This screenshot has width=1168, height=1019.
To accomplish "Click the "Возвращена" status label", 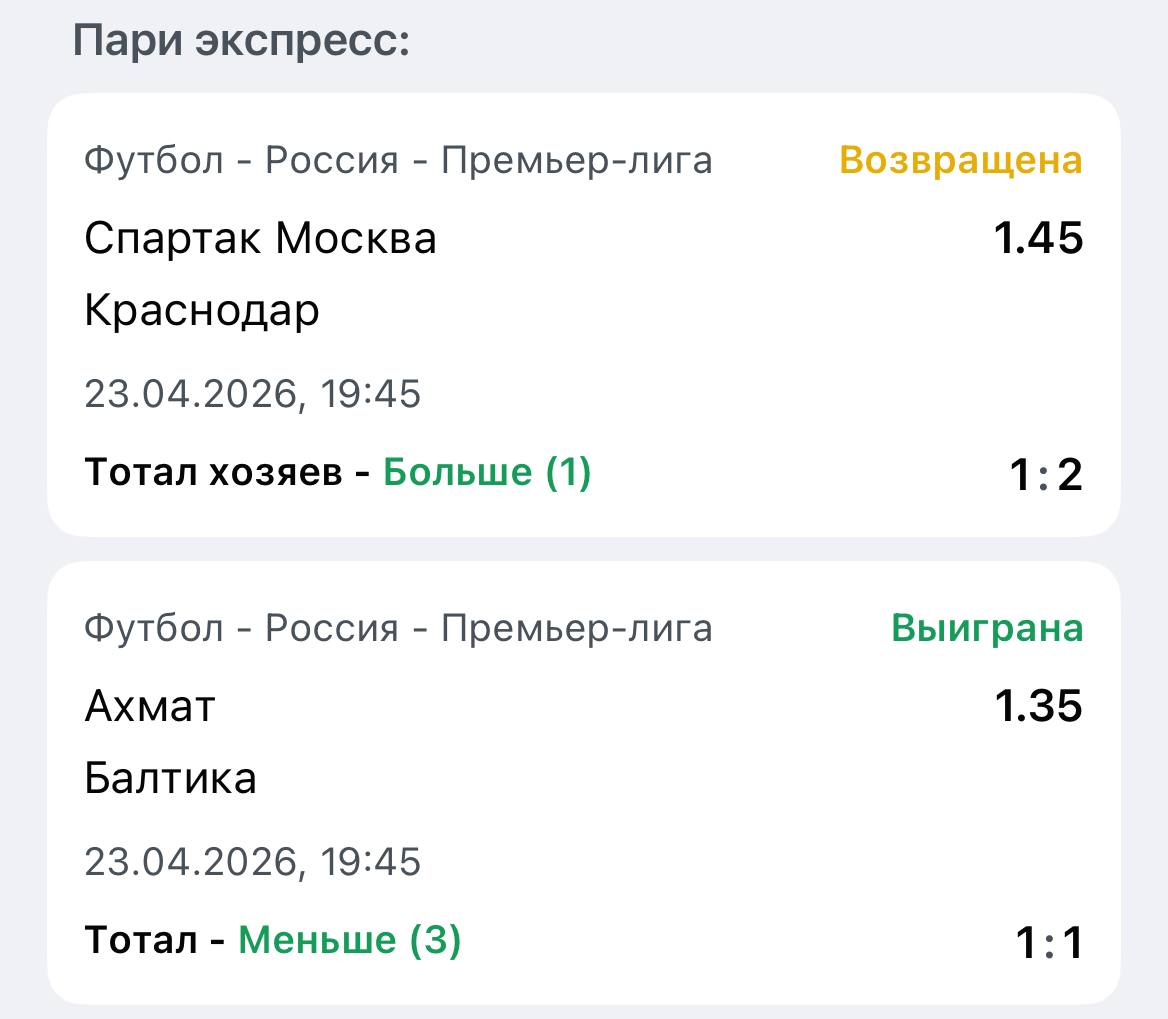I will [960, 160].
